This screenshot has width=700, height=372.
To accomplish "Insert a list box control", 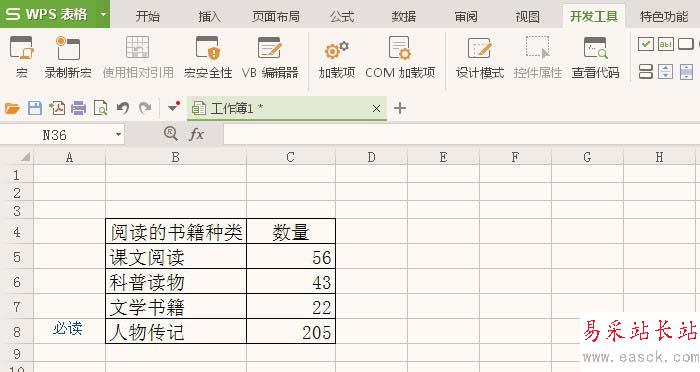I will coord(646,71).
